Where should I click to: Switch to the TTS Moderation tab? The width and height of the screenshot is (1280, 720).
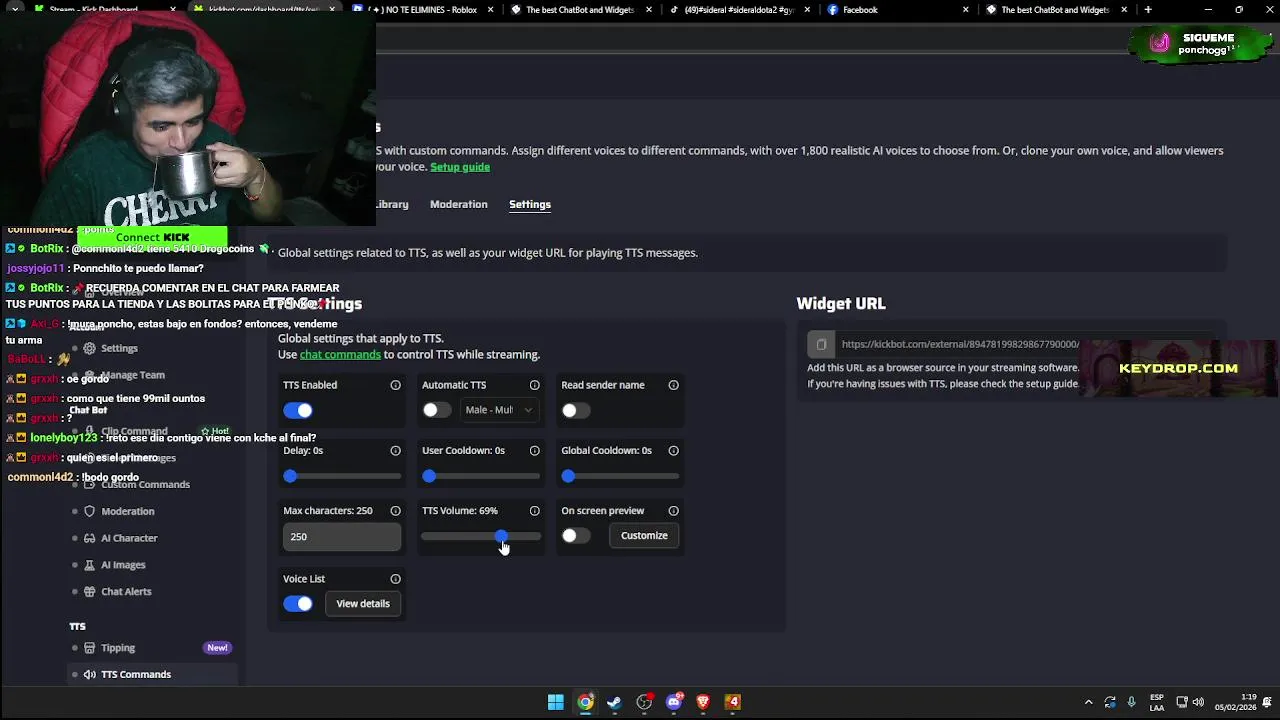click(x=459, y=204)
